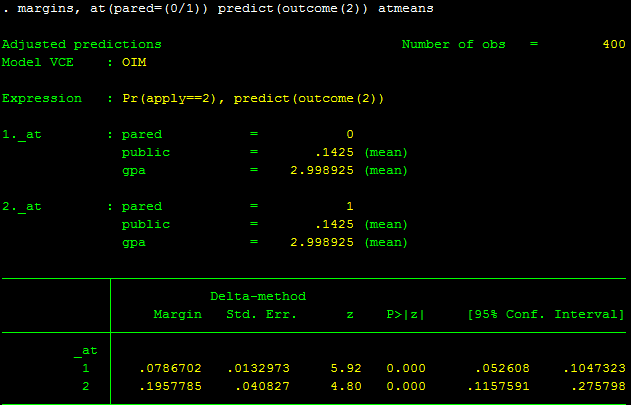
Task: Select the '1._at' scenario label
Action: [23, 134]
